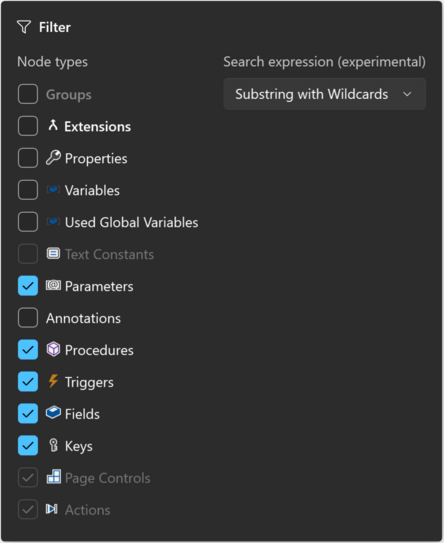Image resolution: width=444 pixels, height=543 pixels.
Task: Uncheck the Parameters checkbox
Action: pyautogui.click(x=28, y=286)
